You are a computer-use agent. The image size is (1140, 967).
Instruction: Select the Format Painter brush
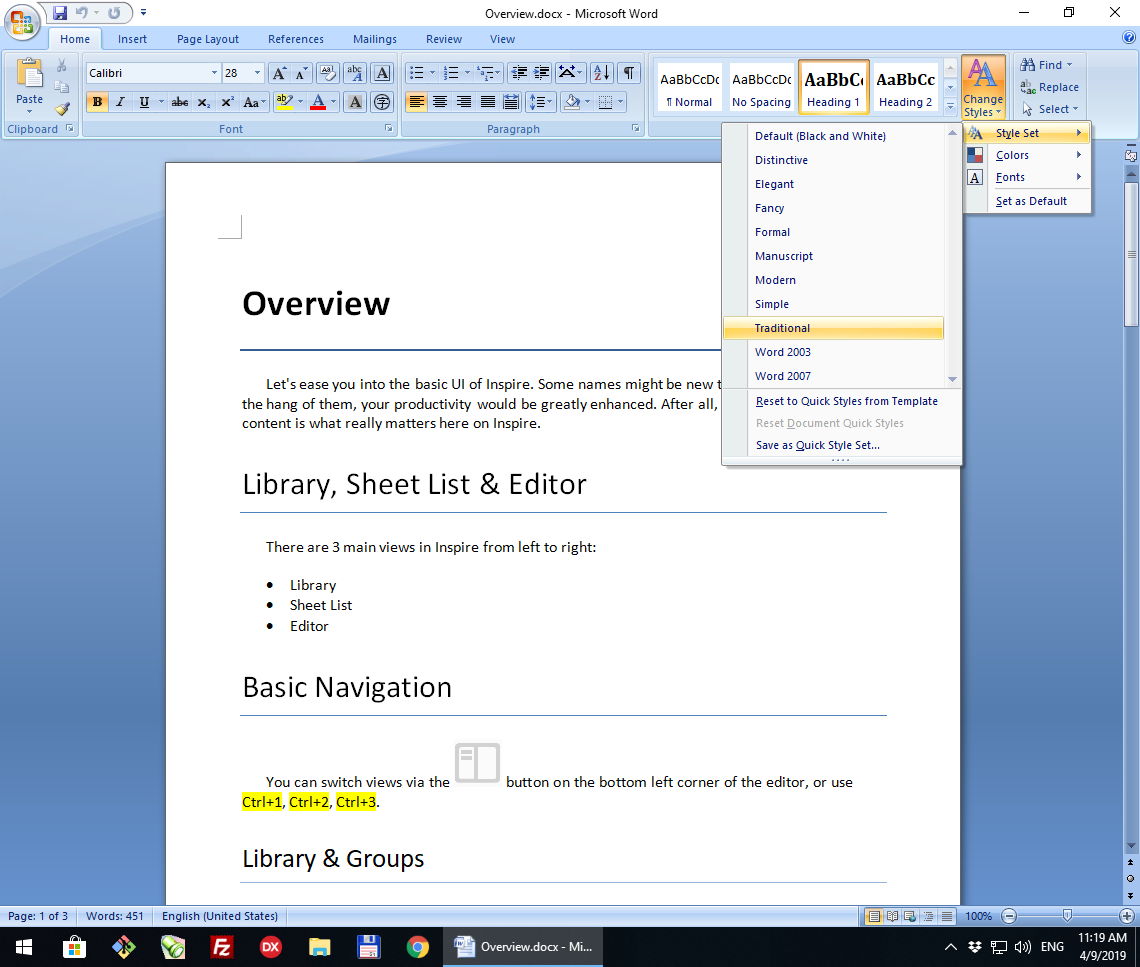(62, 108)
